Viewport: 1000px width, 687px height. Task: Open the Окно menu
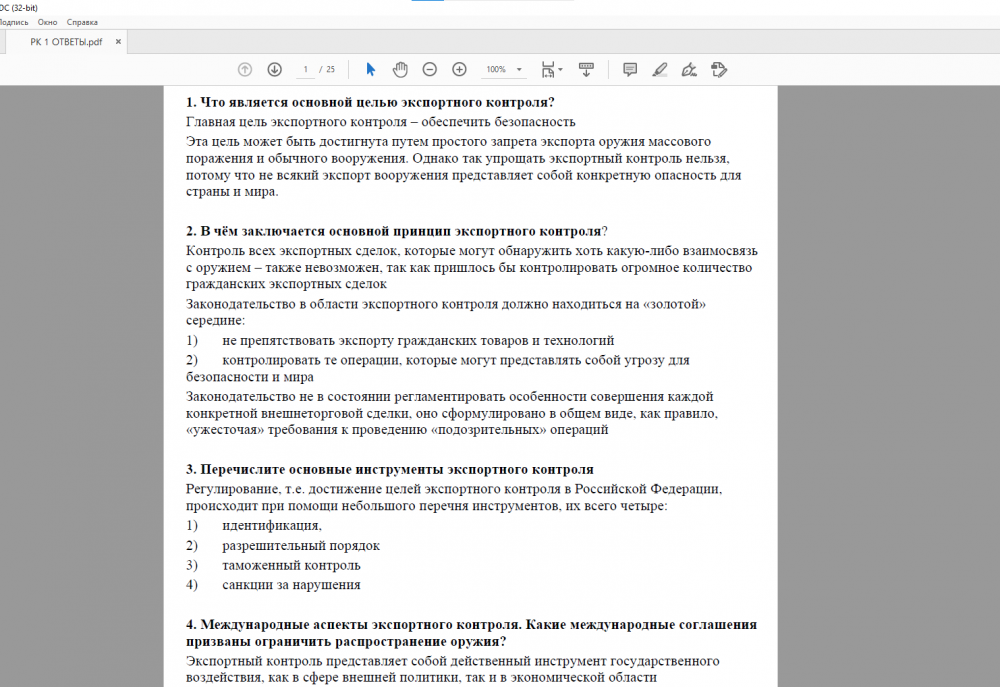[47, 21]
